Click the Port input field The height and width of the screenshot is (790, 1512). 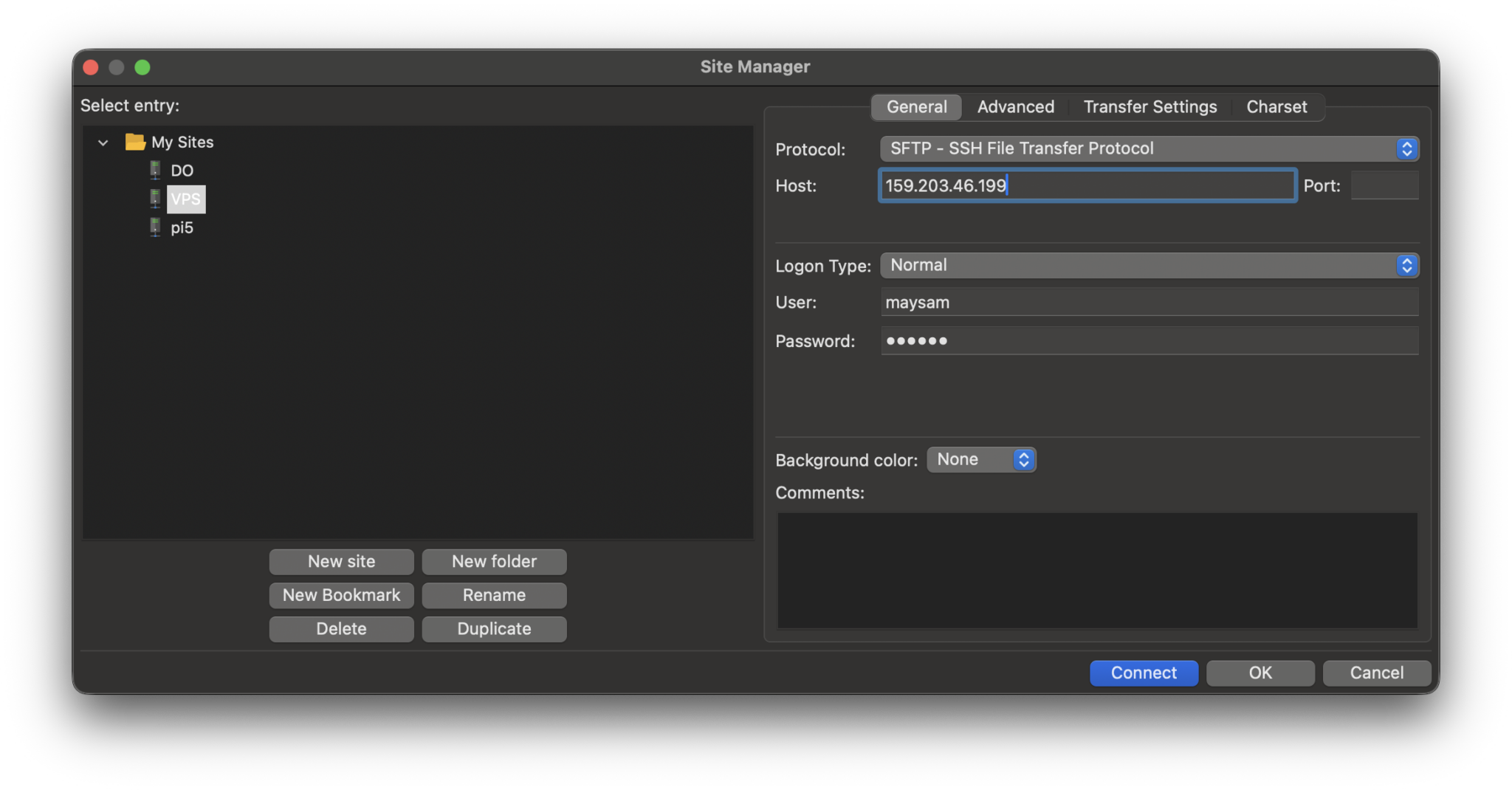coord(1384,185)
